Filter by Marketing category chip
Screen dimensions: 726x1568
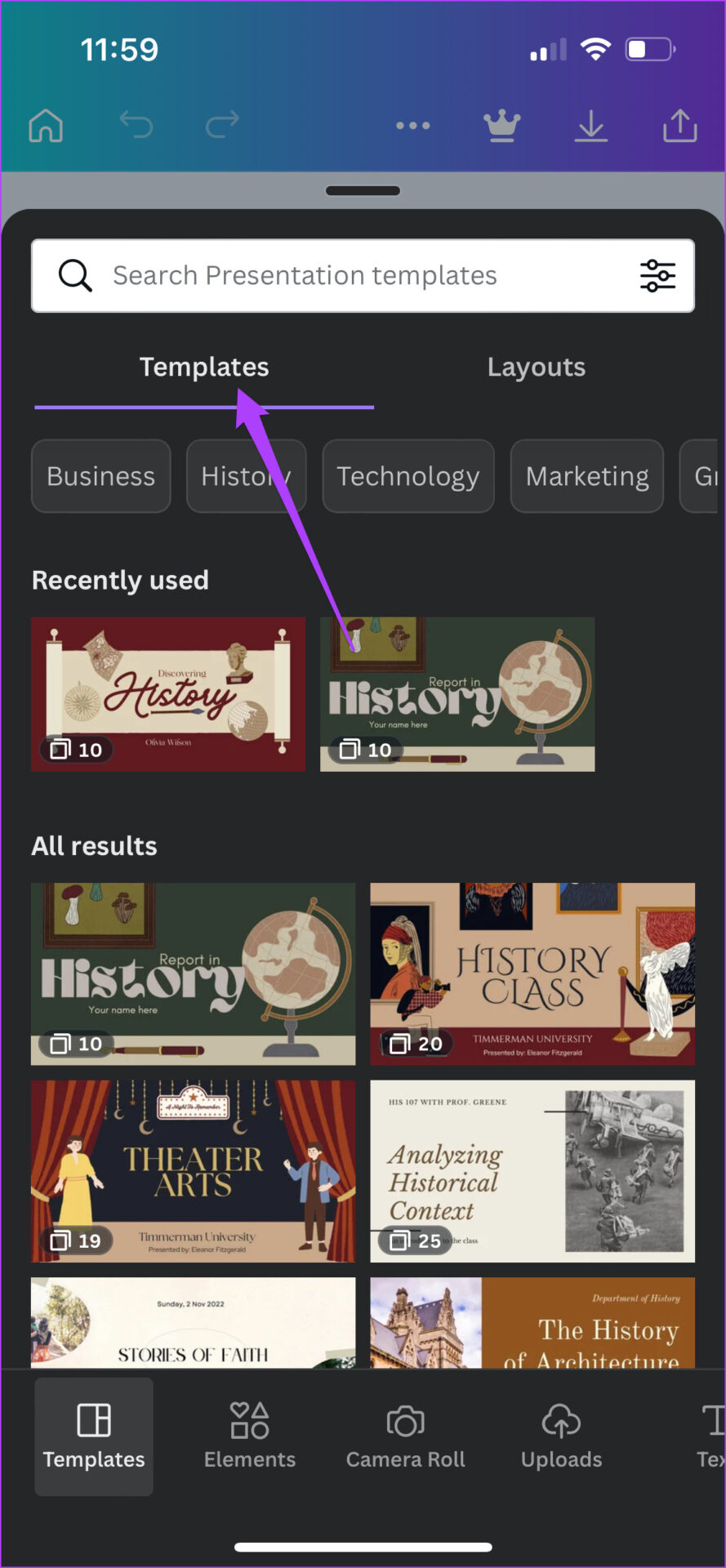pyautogui.click(x=586, y=476)
